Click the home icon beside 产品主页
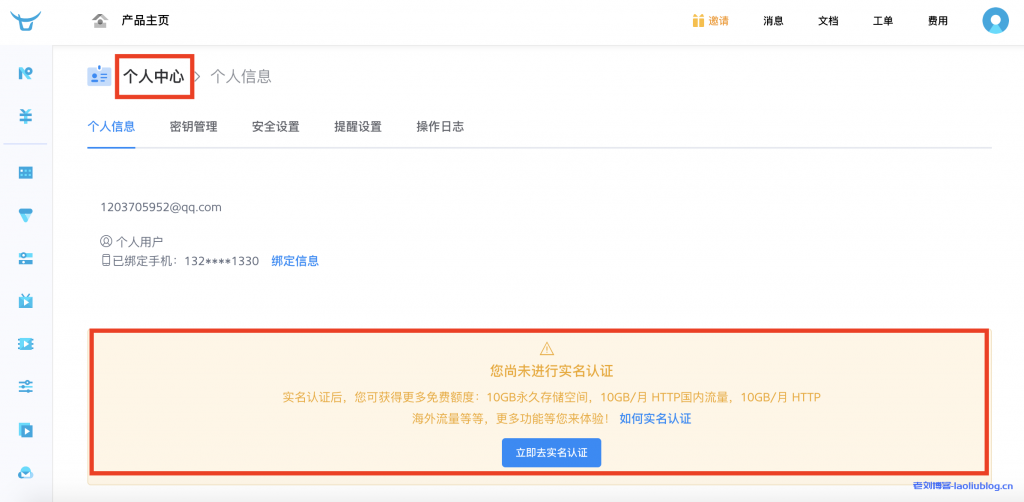This screenshot has height=502, width=1024. click(x=99, y=21)
